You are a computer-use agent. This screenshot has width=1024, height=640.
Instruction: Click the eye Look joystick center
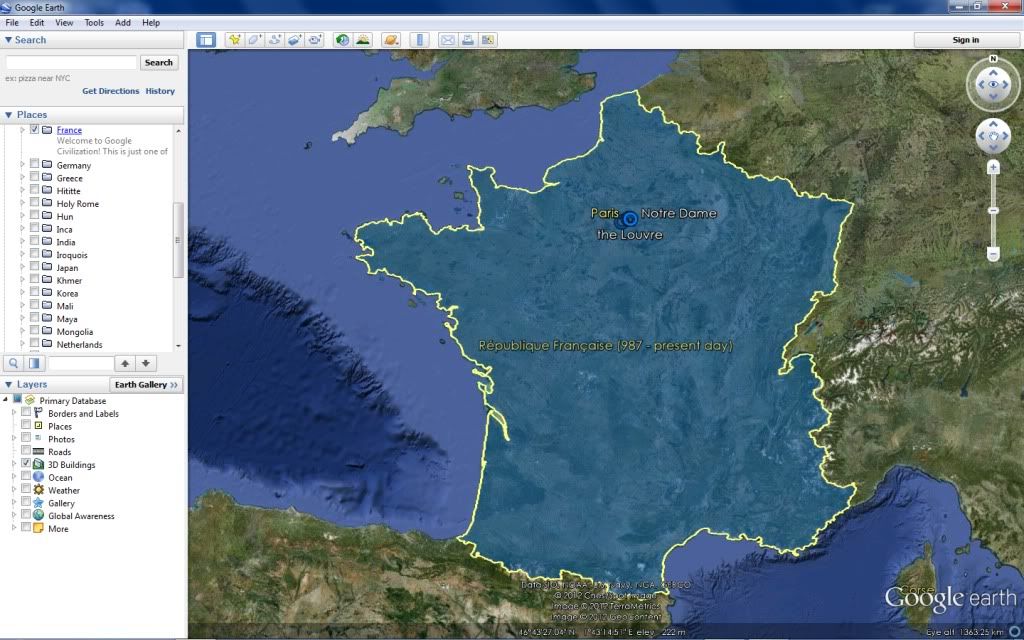tap(993, 84)
